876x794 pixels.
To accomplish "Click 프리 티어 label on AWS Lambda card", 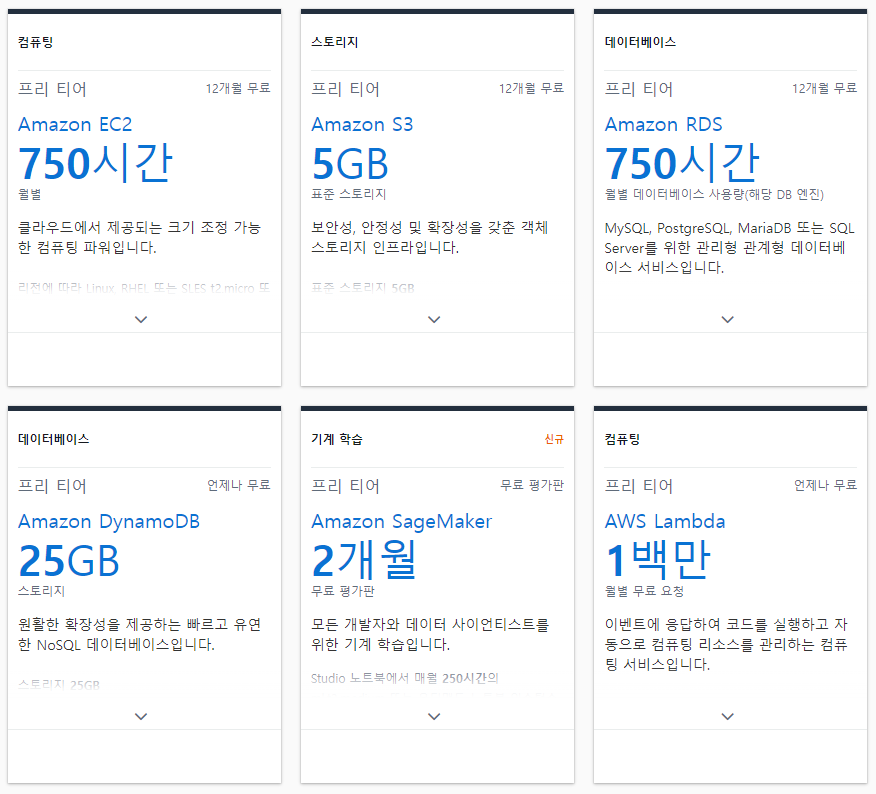I will [639, 486].
